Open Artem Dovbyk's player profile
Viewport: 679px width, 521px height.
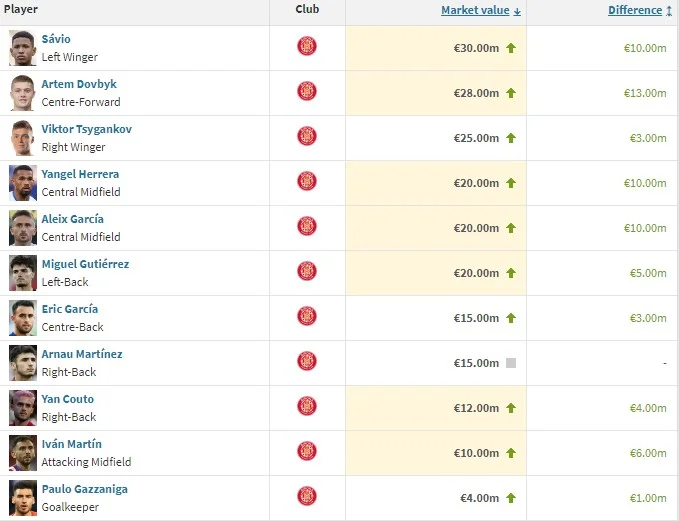pos(79,84)
